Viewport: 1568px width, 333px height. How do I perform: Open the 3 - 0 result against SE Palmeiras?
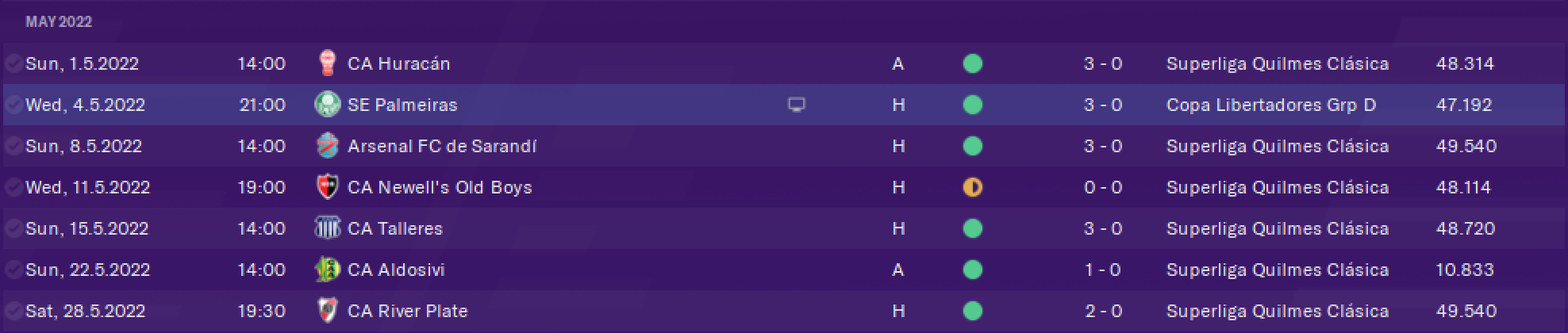[1103, 105]
